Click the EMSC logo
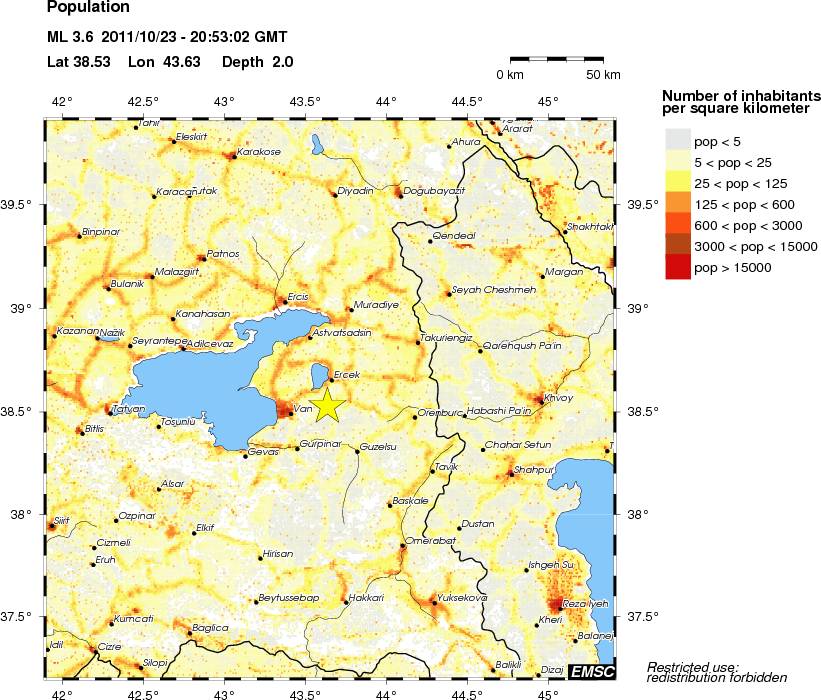 (592, 671)
